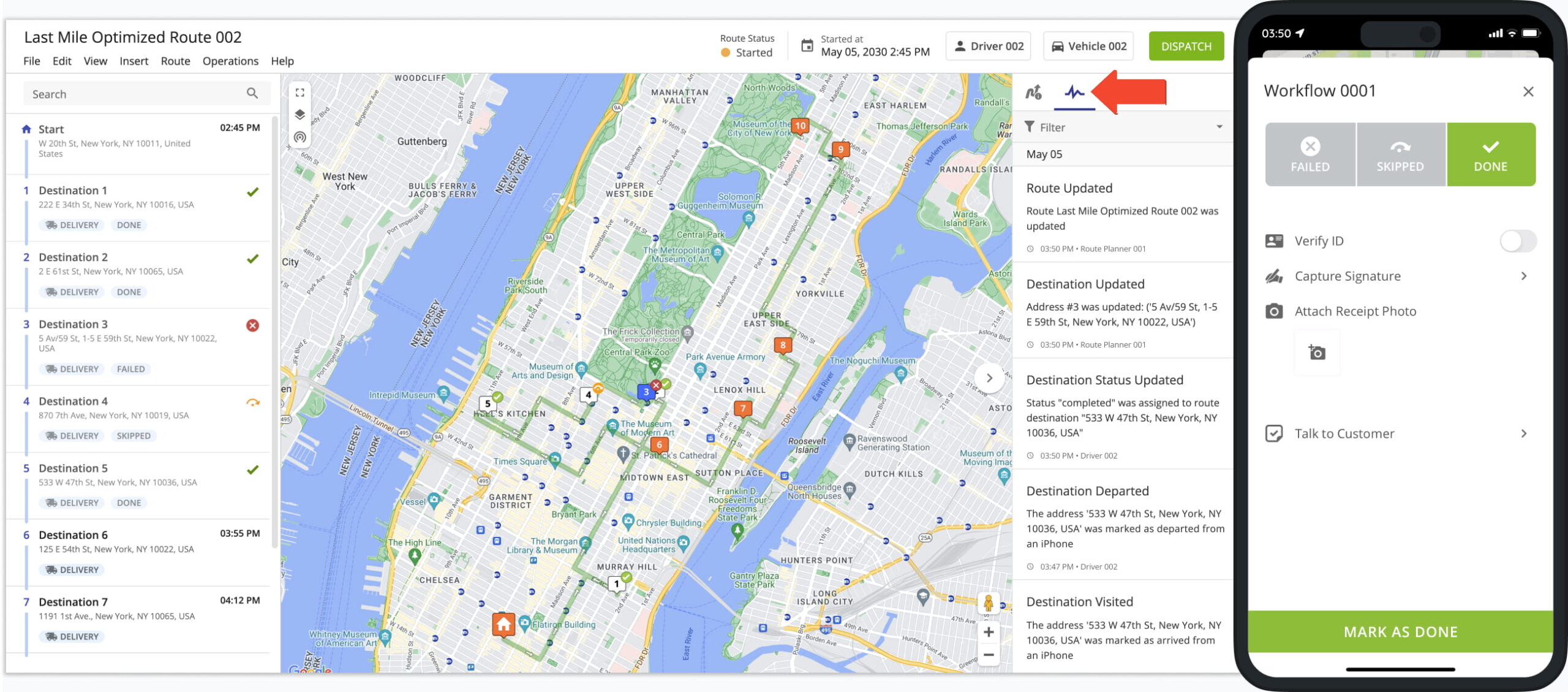Viewport: 1568px width, 692px height.
Task: Open the Operations menu
Action: (x=230, y=61)
